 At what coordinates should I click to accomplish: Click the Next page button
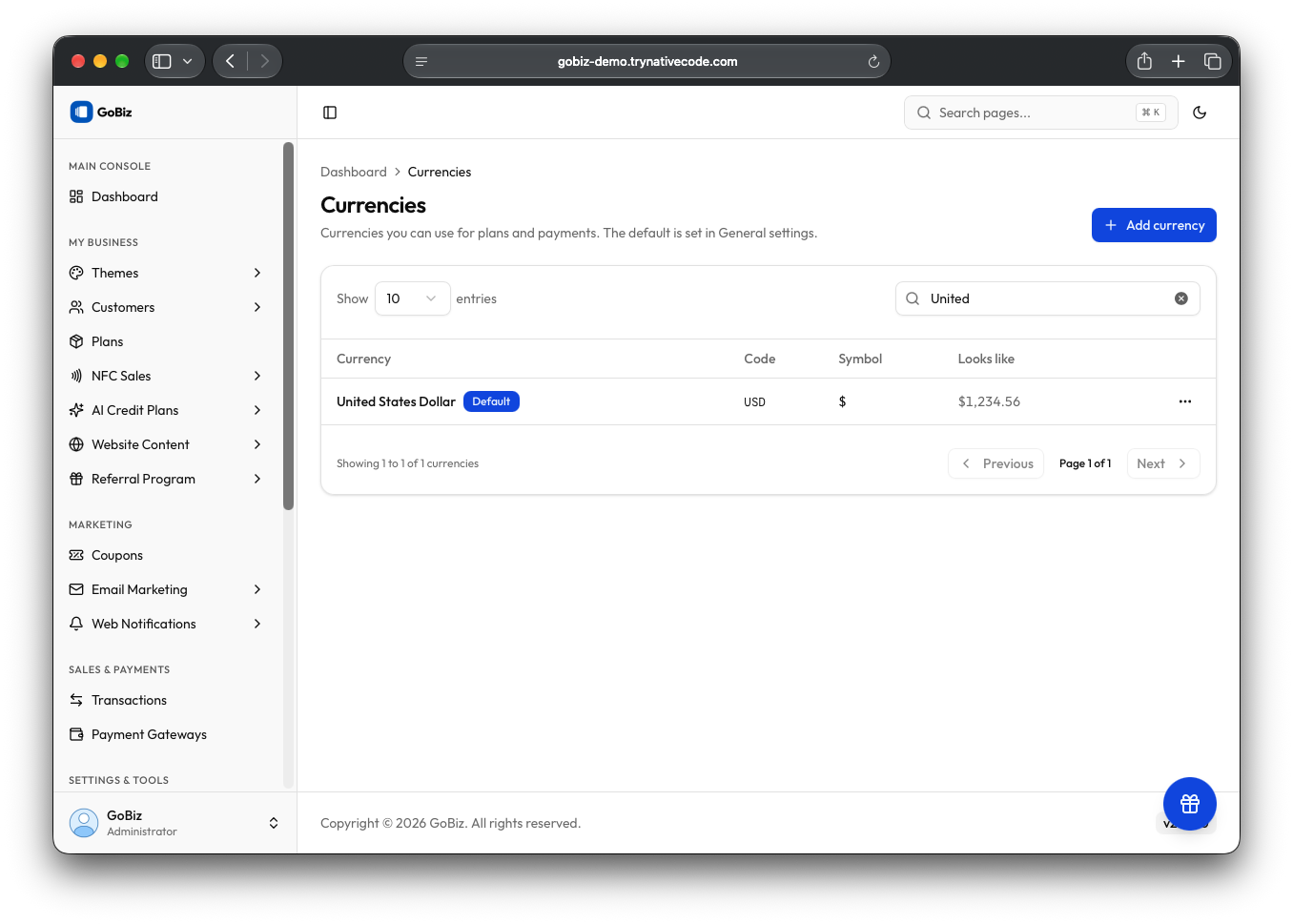tap(1163, 463)
